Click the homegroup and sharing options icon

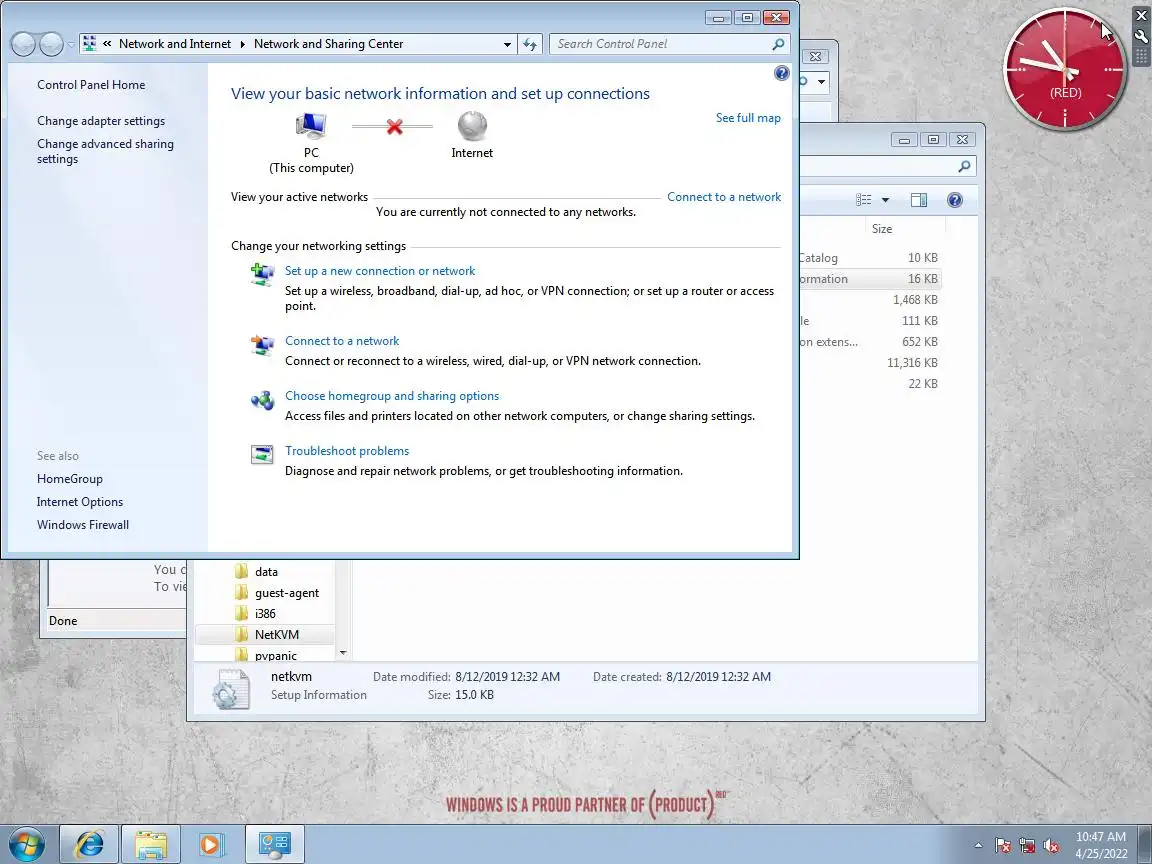262,400
